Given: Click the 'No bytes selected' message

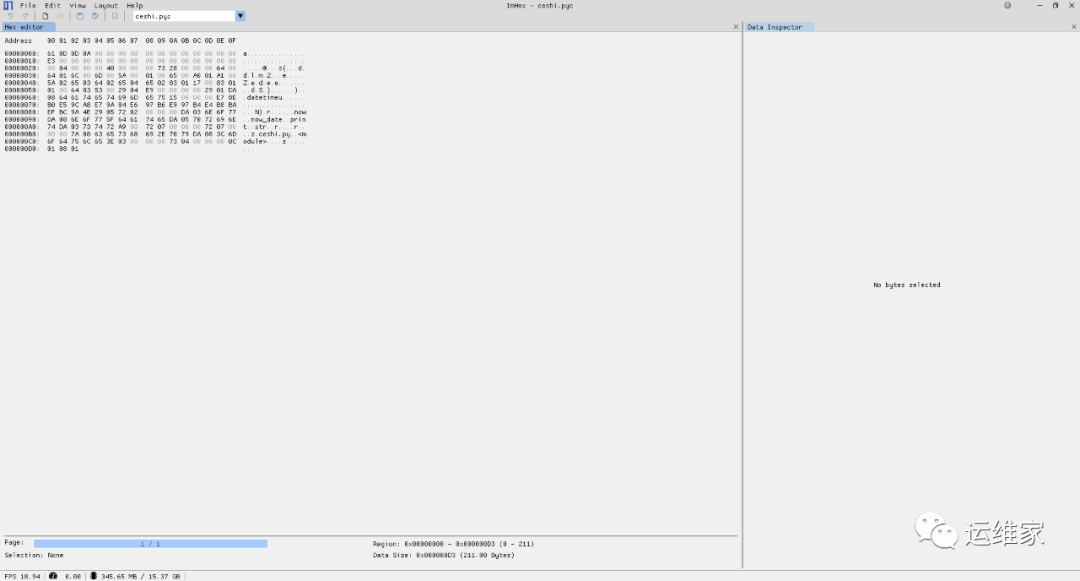Looking at the screenshot, I should [906, 284].
